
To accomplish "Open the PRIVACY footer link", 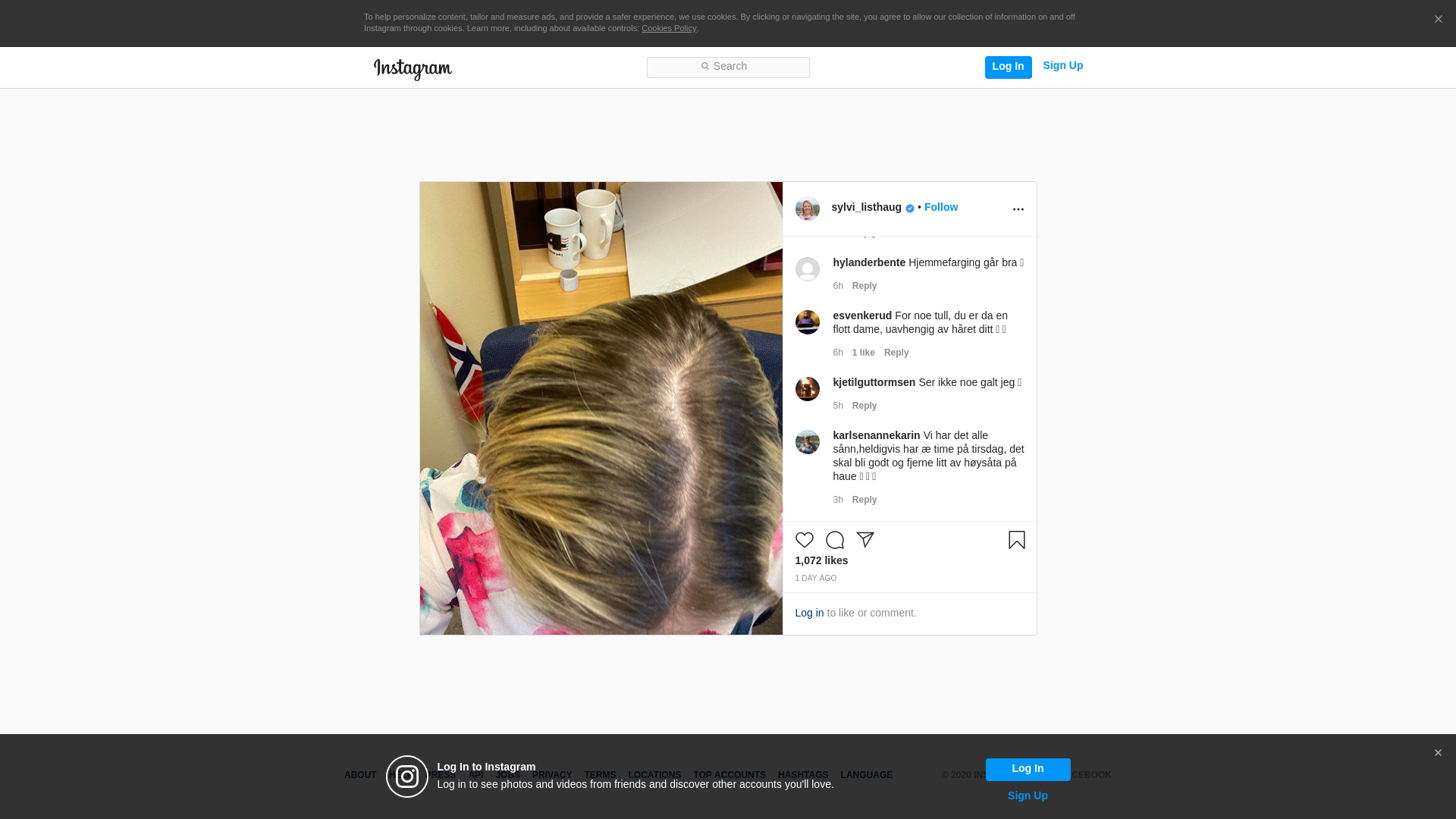I will (551, 776).
